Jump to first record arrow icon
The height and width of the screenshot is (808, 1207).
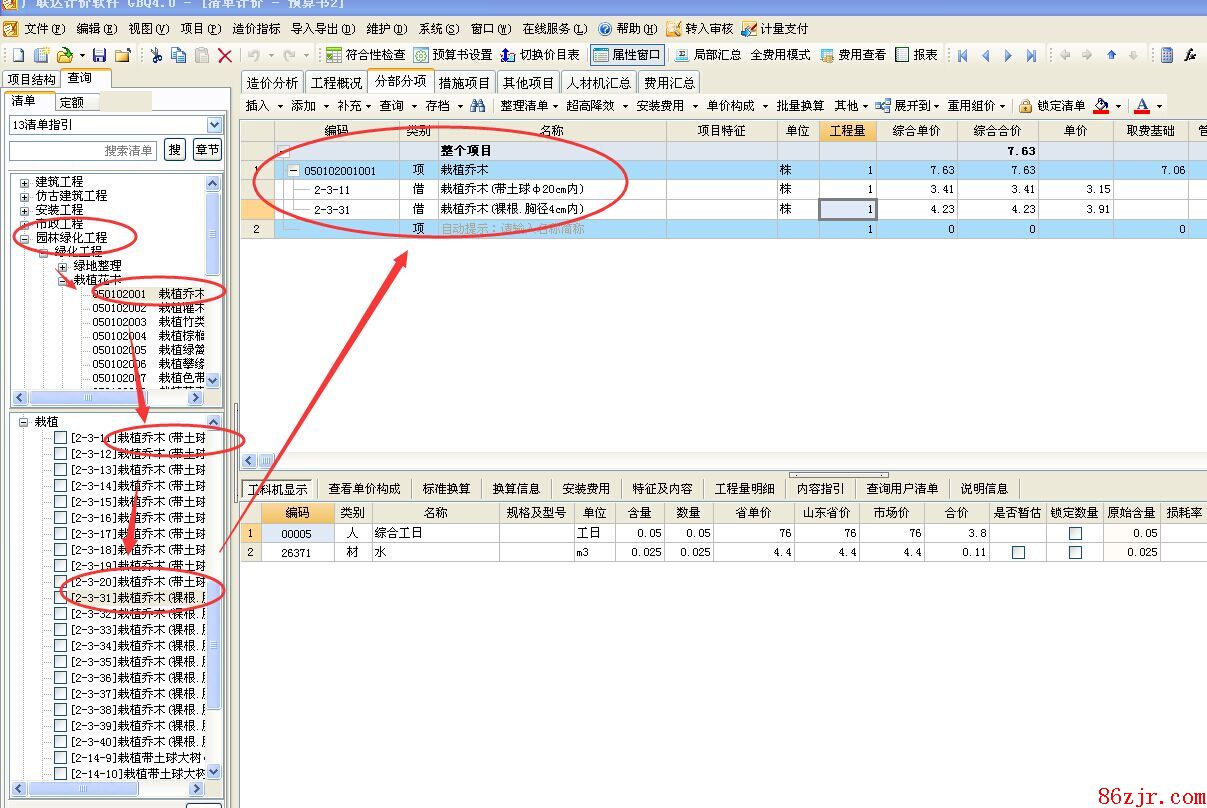(x=962, y=56)
